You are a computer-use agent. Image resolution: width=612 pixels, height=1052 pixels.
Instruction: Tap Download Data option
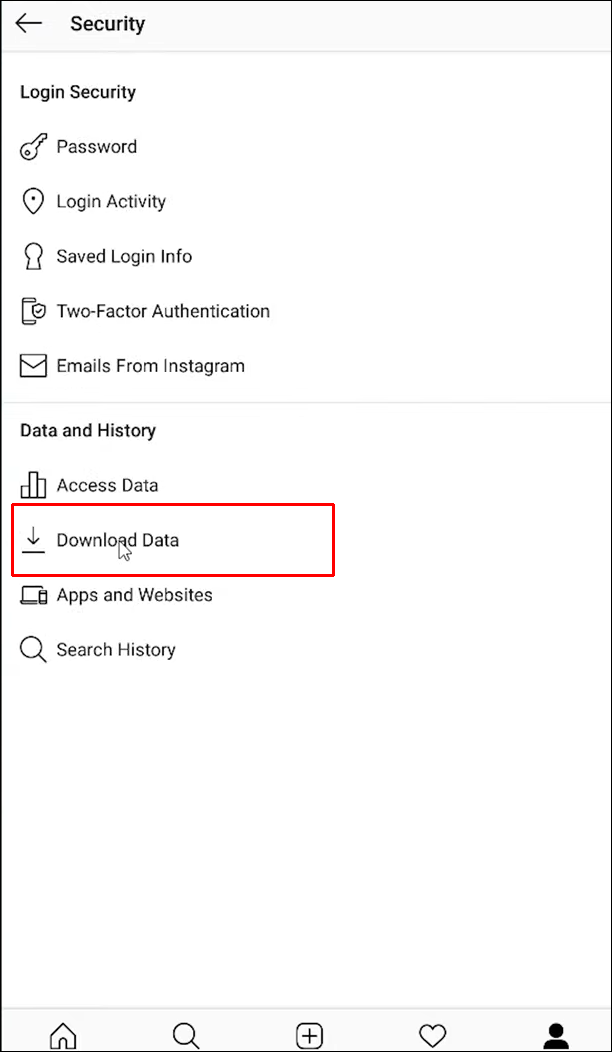pyautogui.click(x=118, y=541)
